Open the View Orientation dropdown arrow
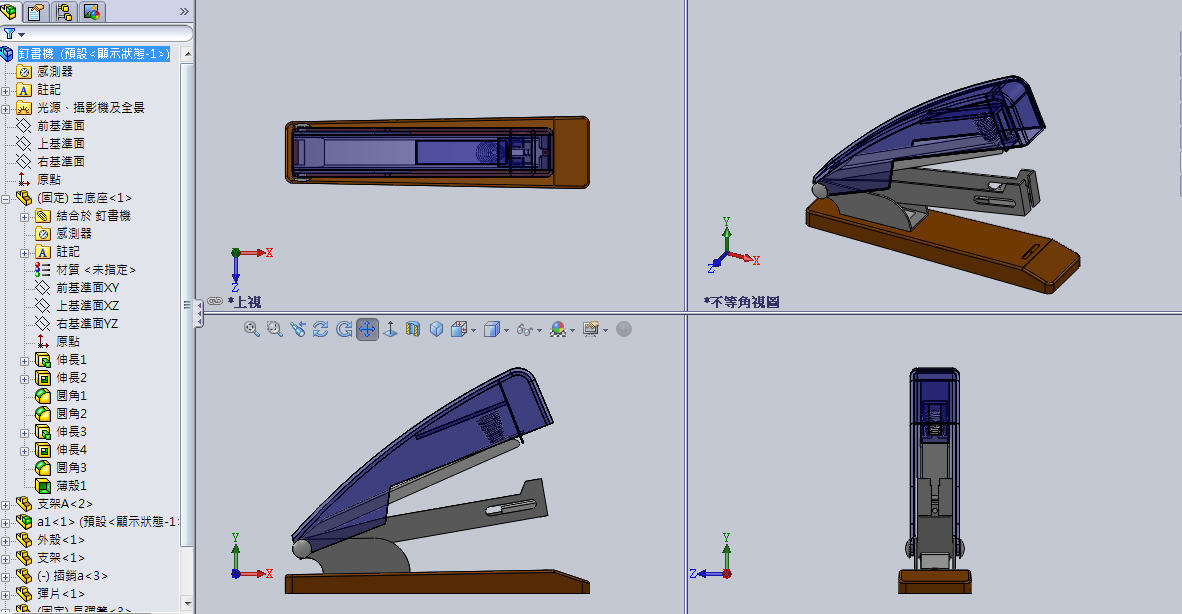This screenshot has width=1182, height=614. pyautogui.click(x=473, y=330)
